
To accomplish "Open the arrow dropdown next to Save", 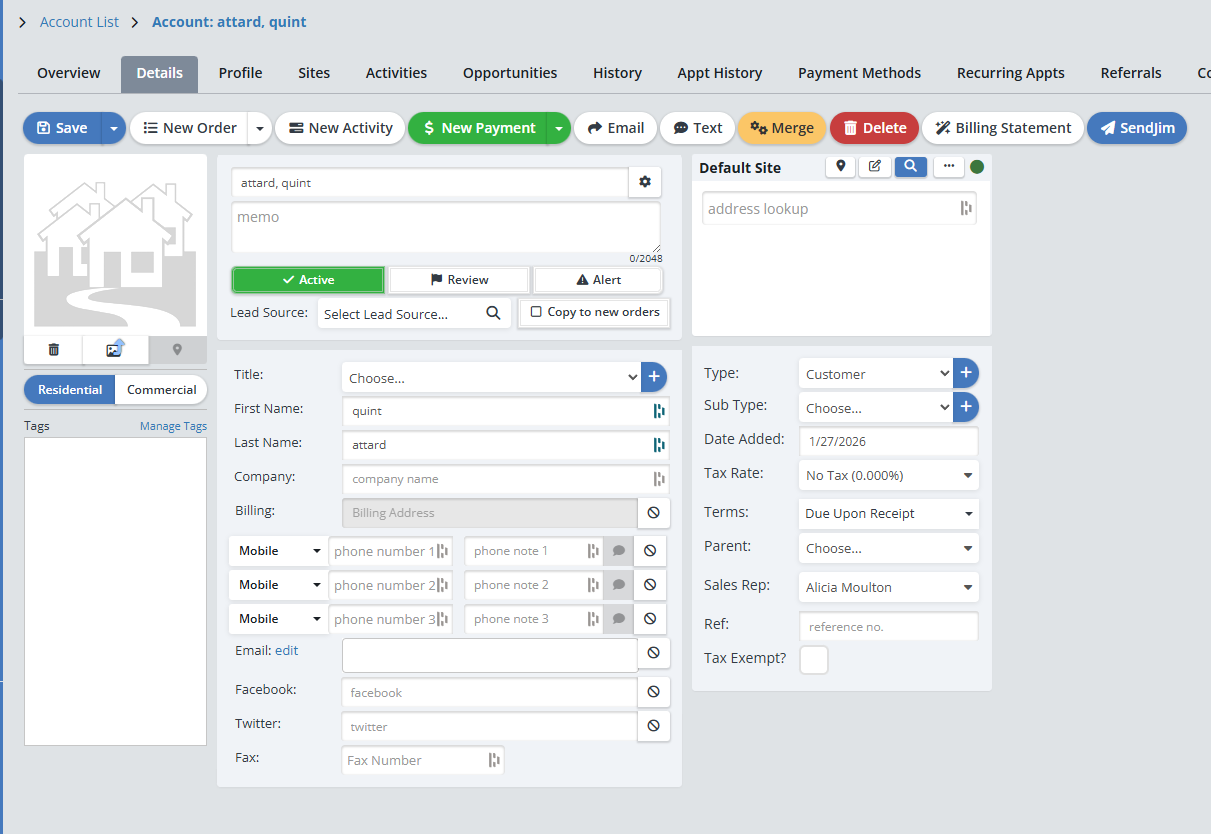I will coord(114,128).
